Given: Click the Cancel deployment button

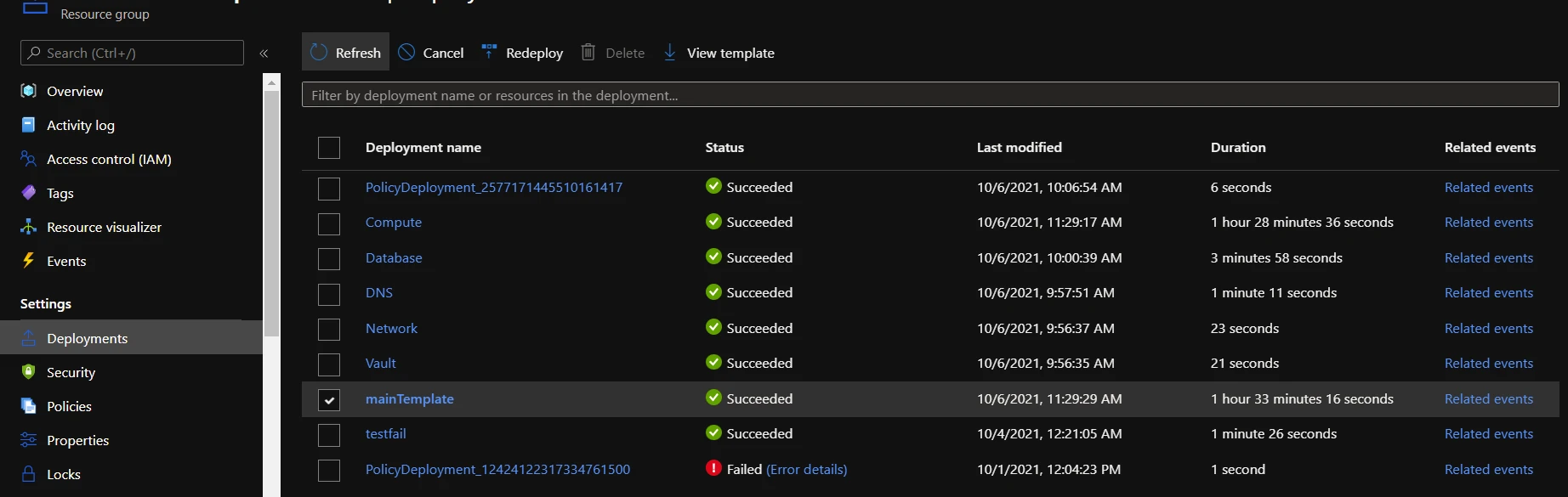Looking at the screenshot, I should [x=431, y=53].
